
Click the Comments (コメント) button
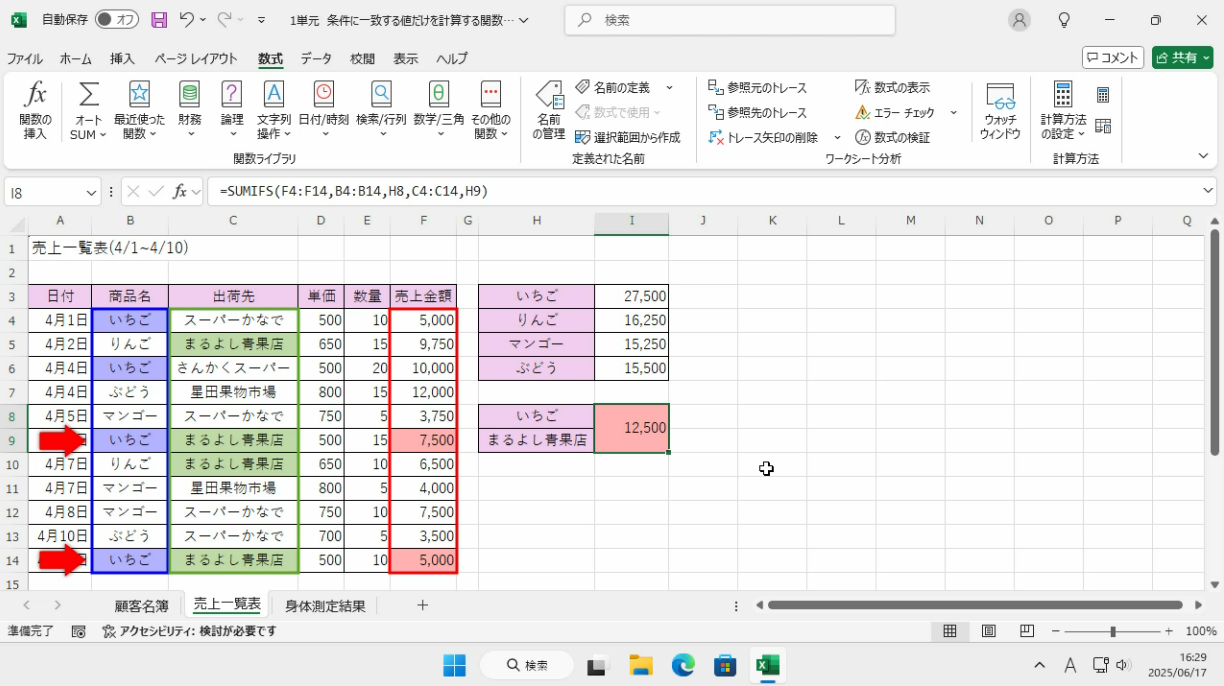click(x=1113, y=58)
